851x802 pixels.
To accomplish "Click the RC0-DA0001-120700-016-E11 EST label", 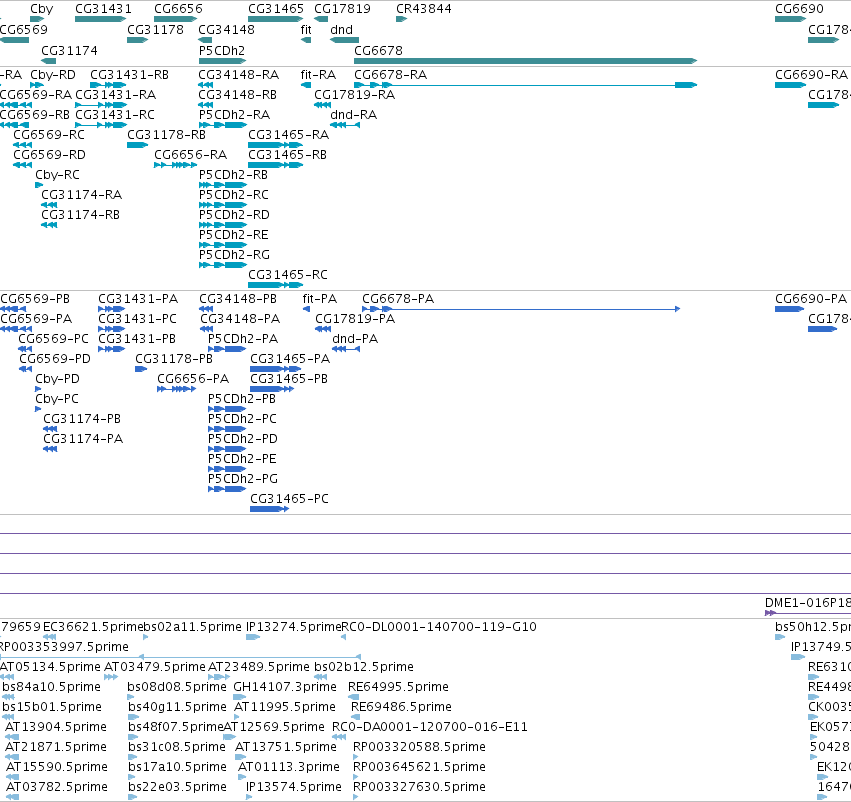I will [430, 727].
